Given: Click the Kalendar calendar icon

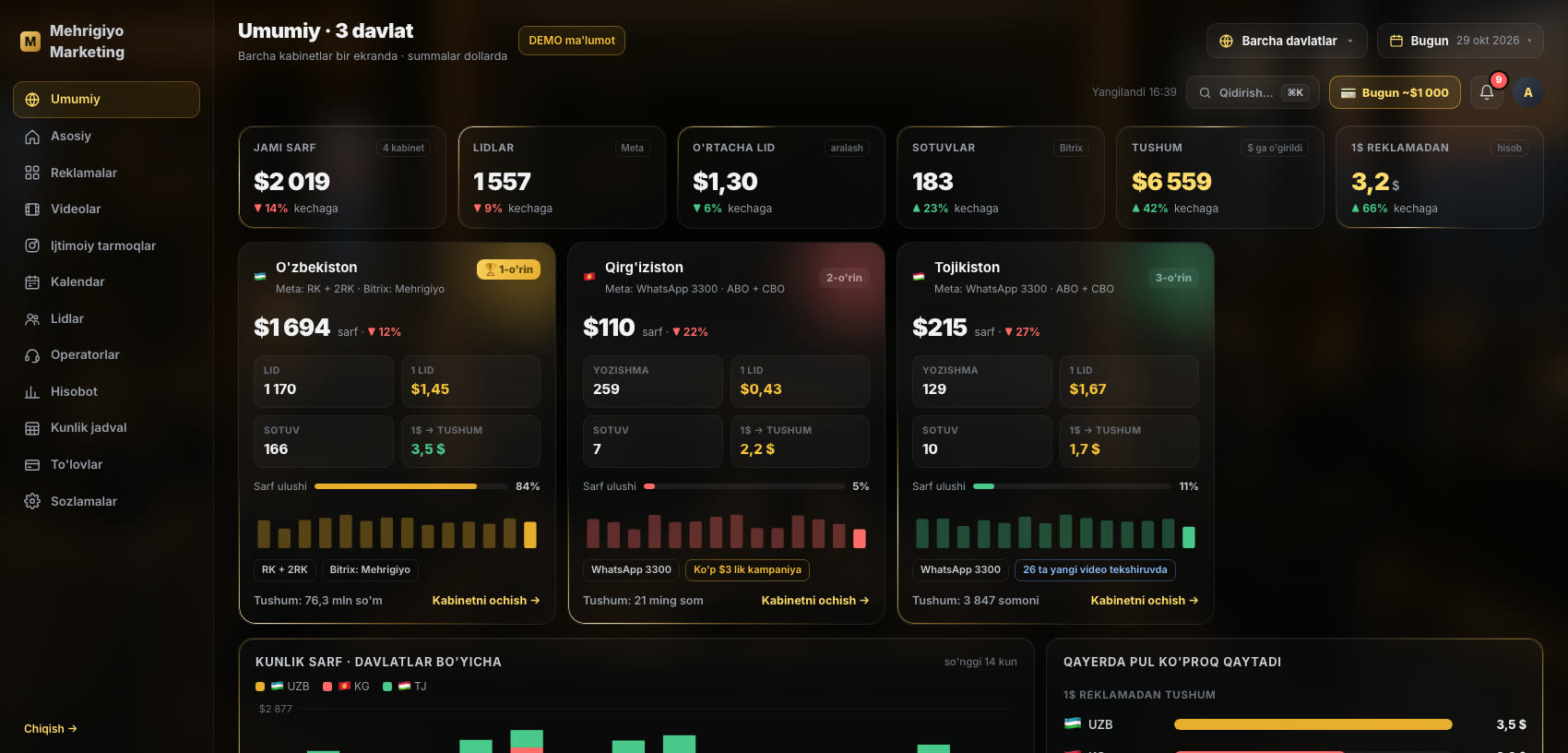Looking at the screenshot, I should (x=32, y=282).
